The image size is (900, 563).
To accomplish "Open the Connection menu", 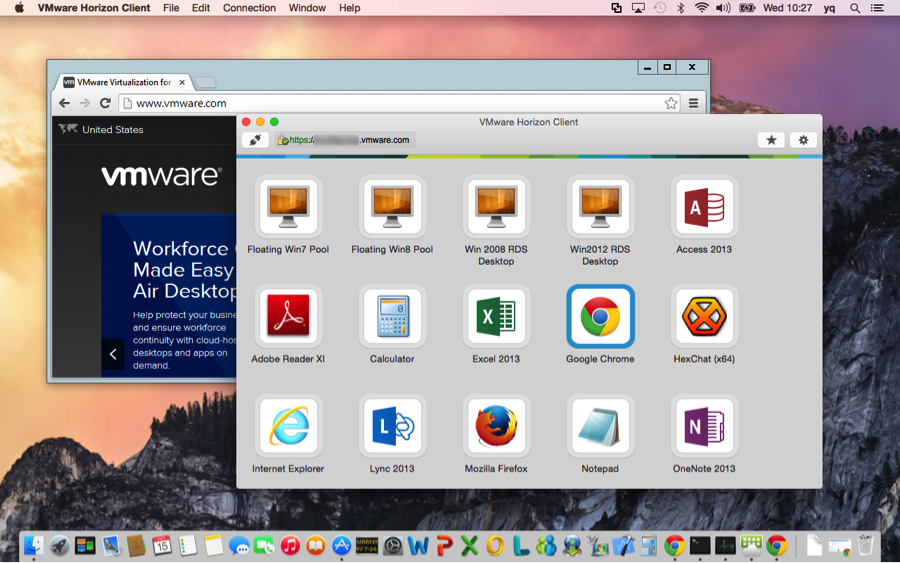I will (x=249, y=8).
